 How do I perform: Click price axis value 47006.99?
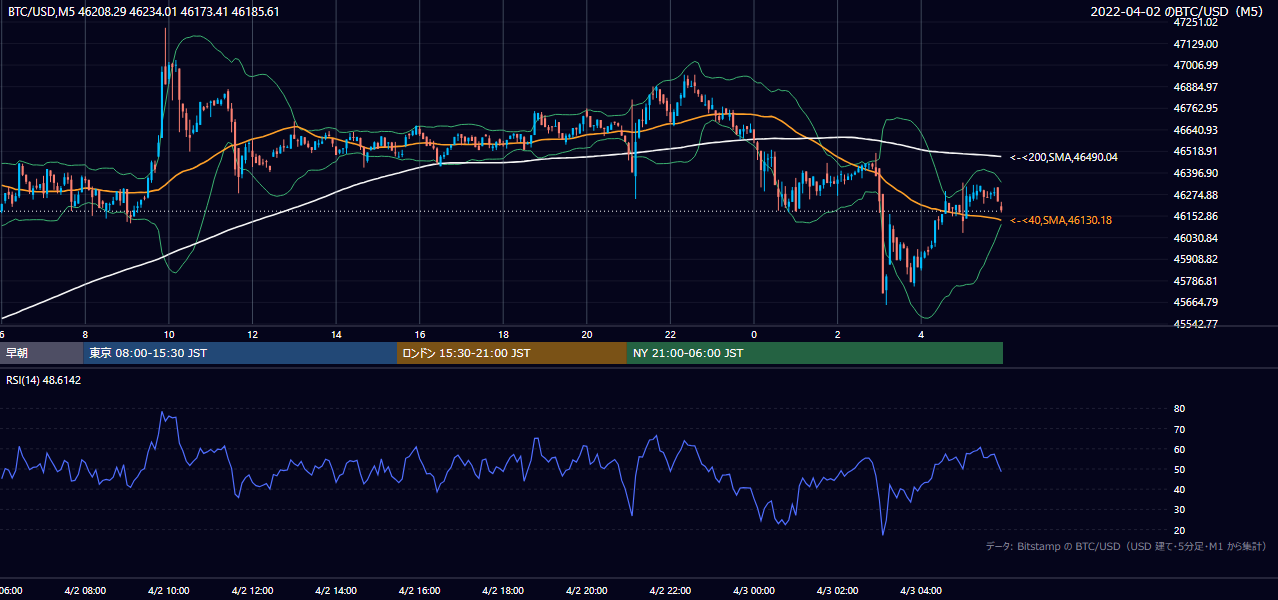(x=1195, y=65)
